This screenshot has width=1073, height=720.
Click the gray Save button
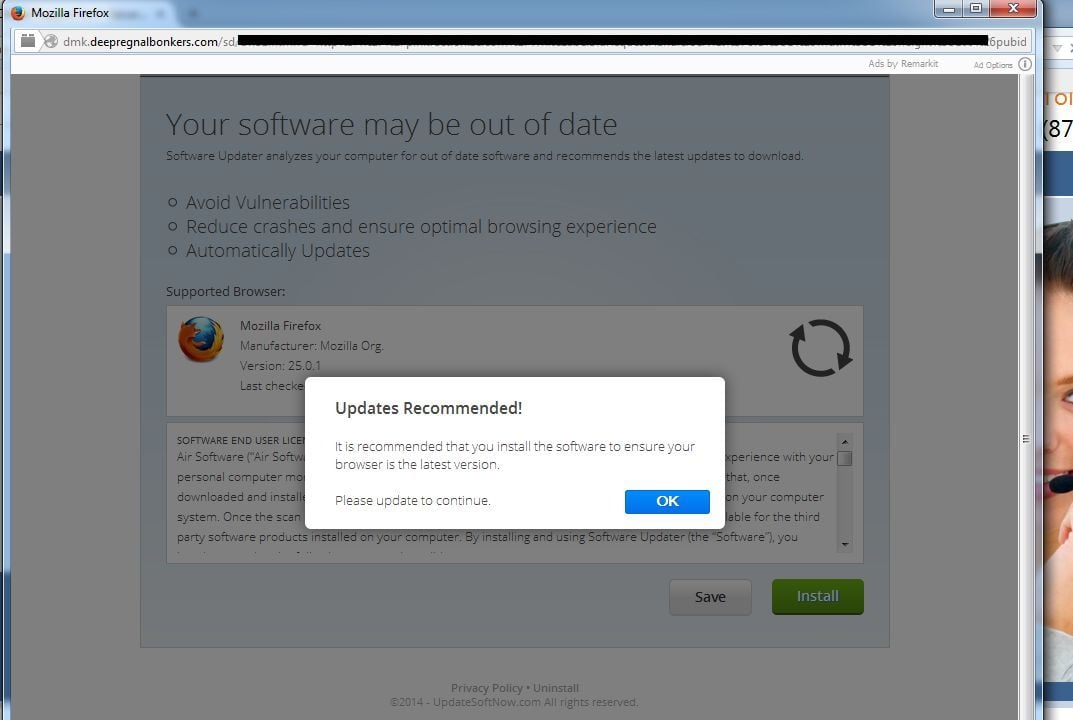[x=710, y=597]
